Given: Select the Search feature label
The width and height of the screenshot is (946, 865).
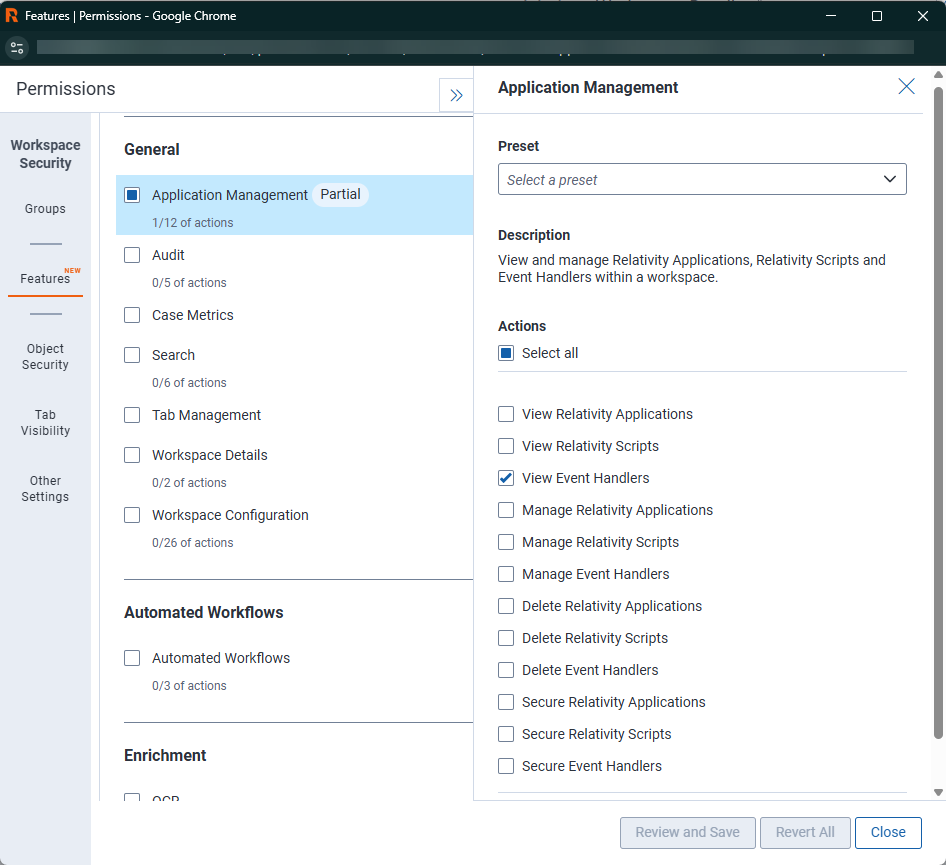Looking at the screenshot, I should pos(173,355).
